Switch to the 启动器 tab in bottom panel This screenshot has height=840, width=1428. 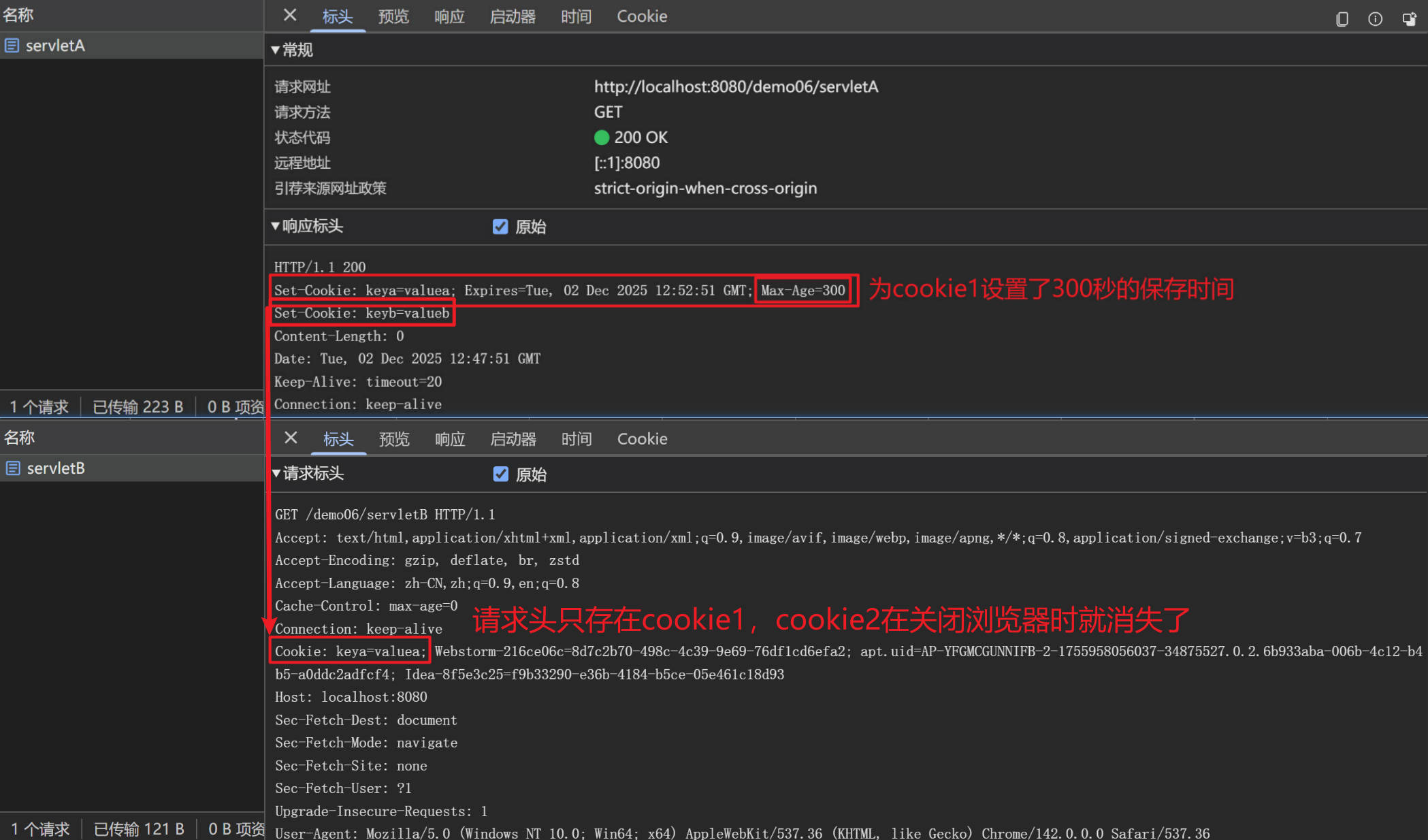click(513, 438)
